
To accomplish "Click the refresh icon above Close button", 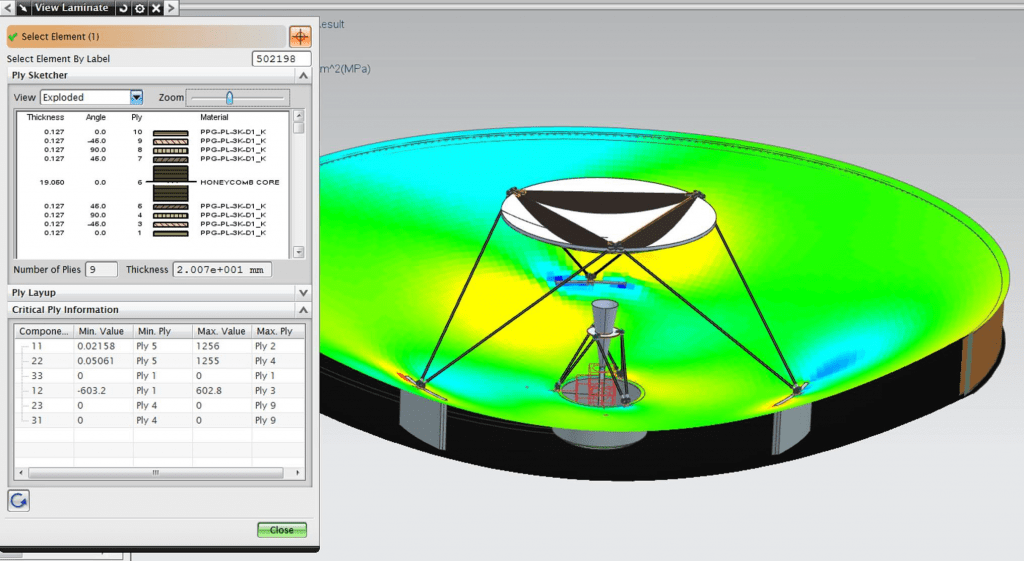I will coord(17,500).
